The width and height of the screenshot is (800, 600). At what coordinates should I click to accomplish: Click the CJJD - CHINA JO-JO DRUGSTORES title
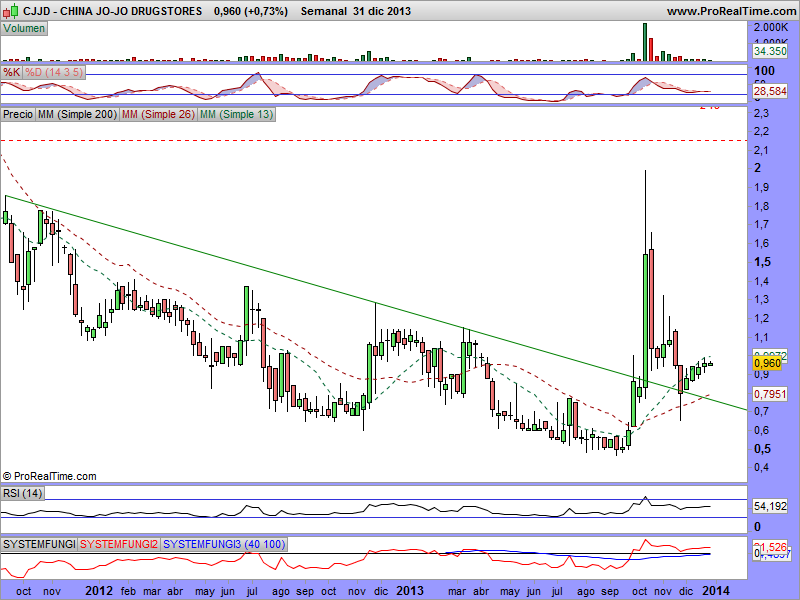click(x=112, y=11)
